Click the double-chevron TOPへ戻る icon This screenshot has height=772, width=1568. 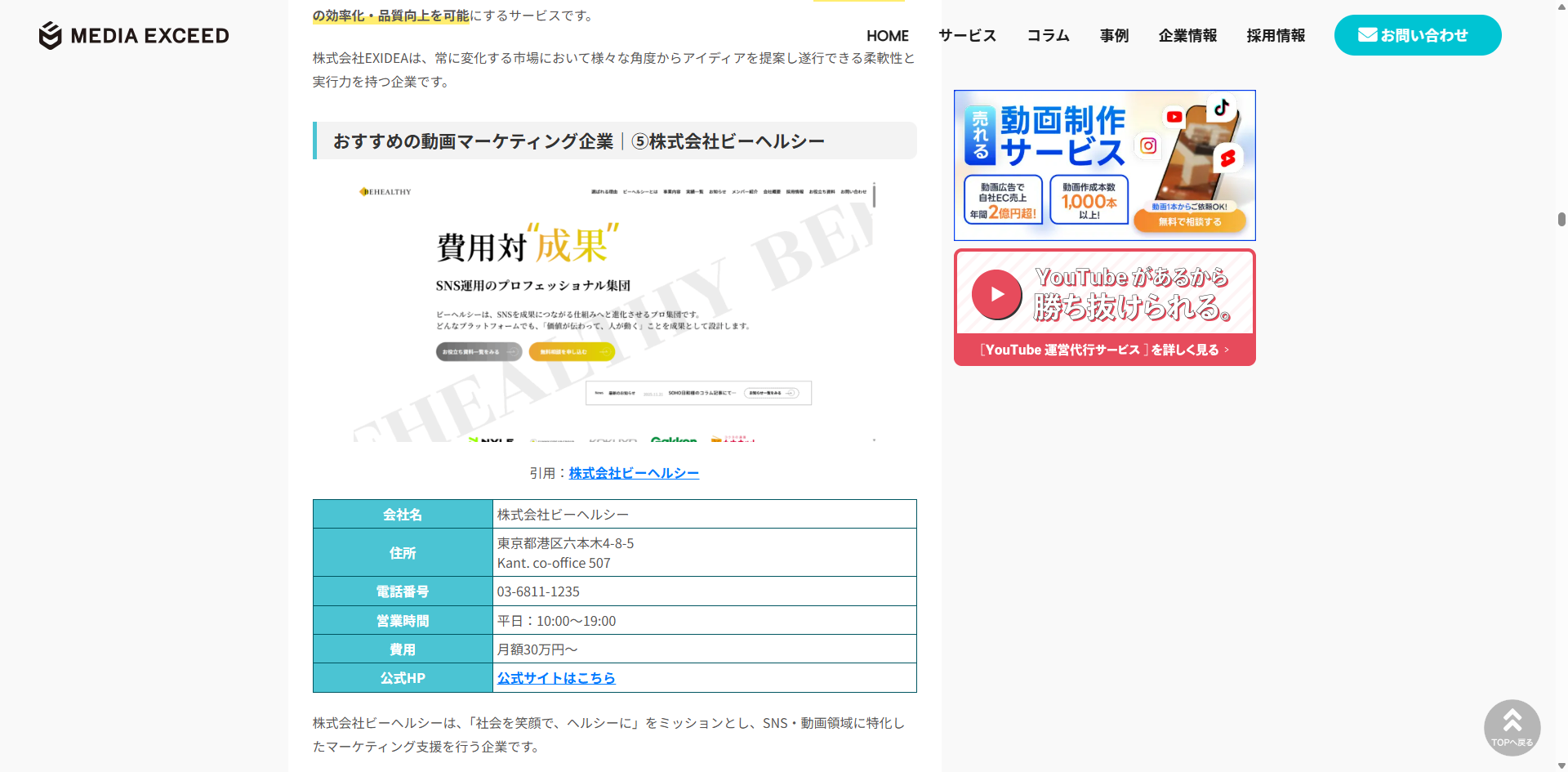point(1512,719)
